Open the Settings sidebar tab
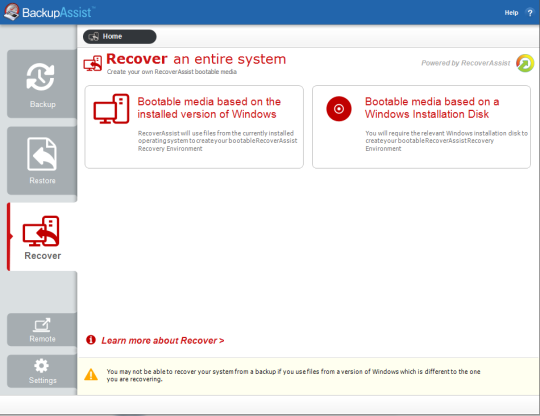 [x=42, y=371]
